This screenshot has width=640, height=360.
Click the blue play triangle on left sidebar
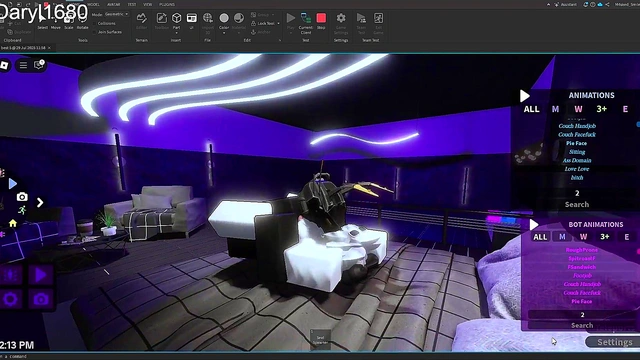tap(13, 184)
